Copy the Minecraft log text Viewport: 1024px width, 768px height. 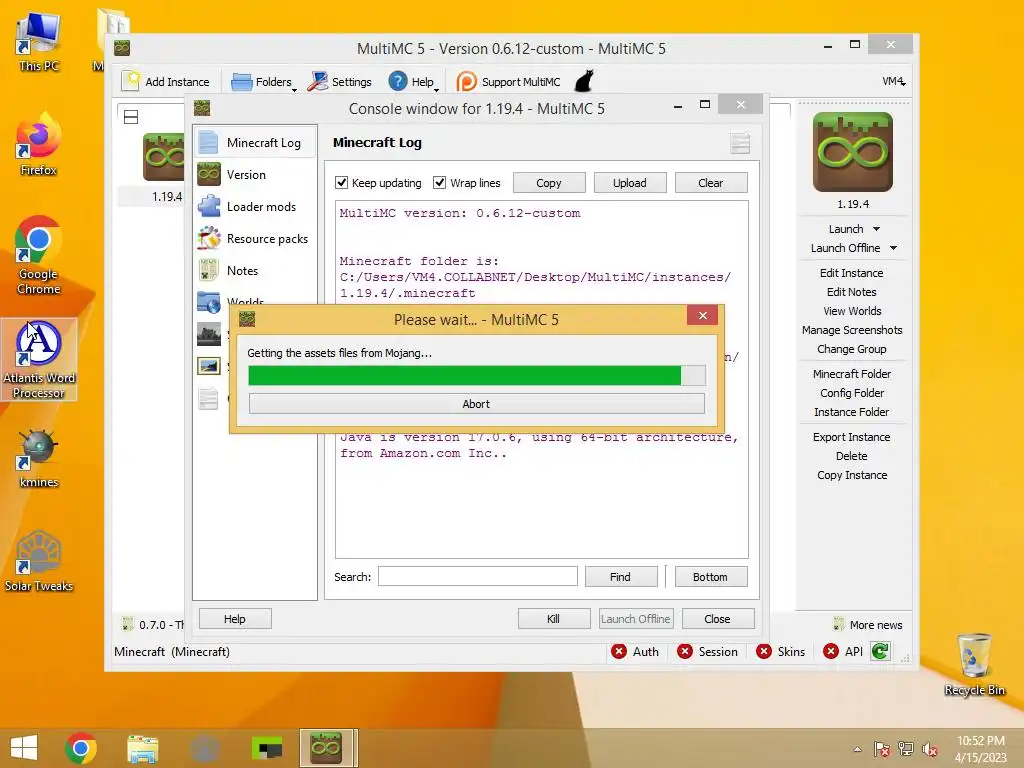click(x=549, y=183)
